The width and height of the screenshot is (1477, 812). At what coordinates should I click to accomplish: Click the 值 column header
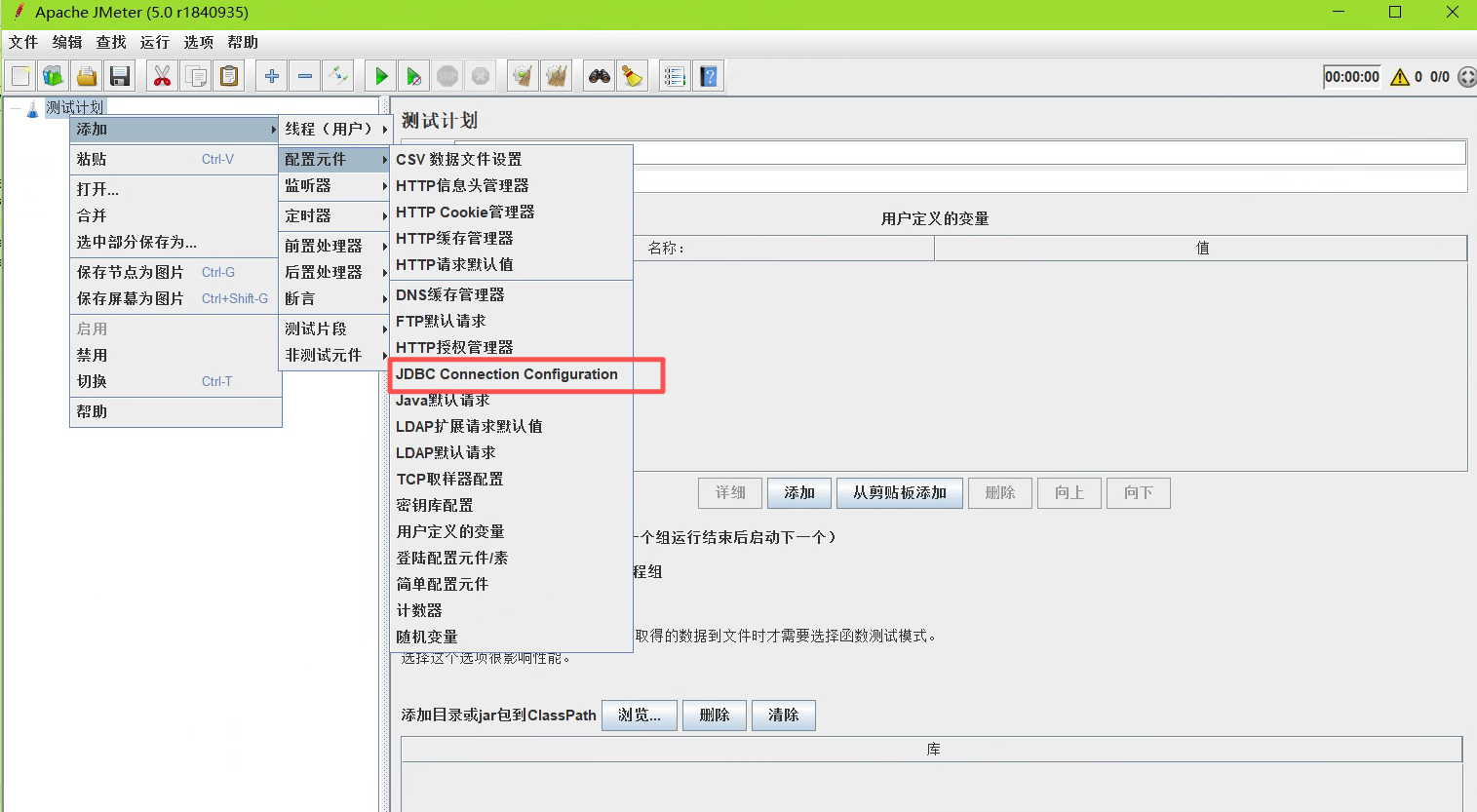point(1201,249)
